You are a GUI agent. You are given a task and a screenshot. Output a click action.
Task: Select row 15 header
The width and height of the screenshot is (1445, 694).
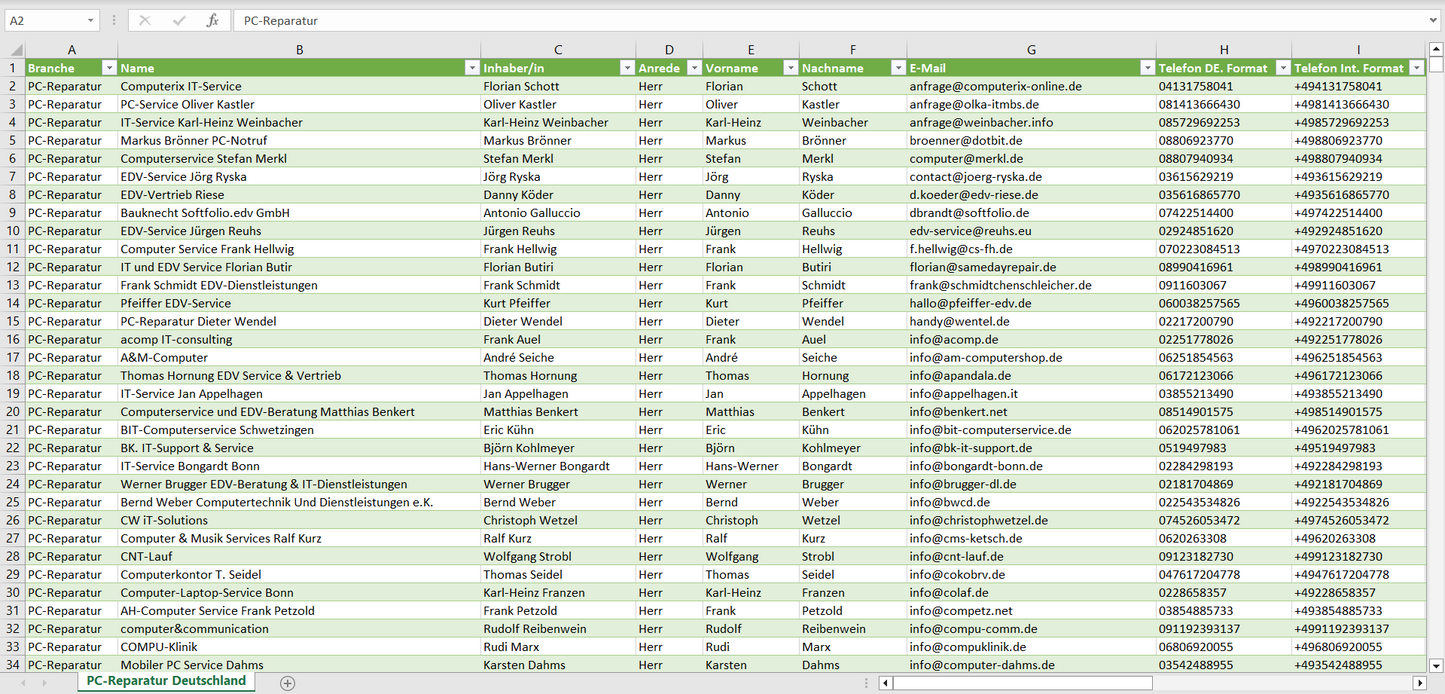(x=13, y=321)
